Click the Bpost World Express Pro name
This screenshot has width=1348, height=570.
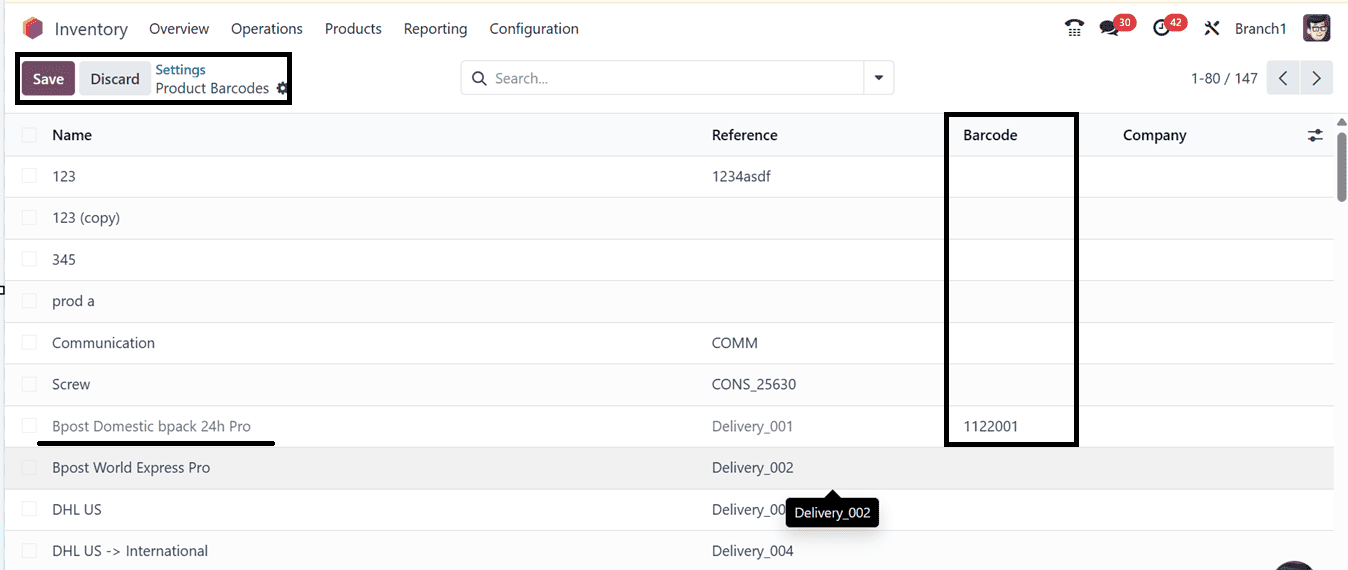pyautogui.click(x=131, y=468)
